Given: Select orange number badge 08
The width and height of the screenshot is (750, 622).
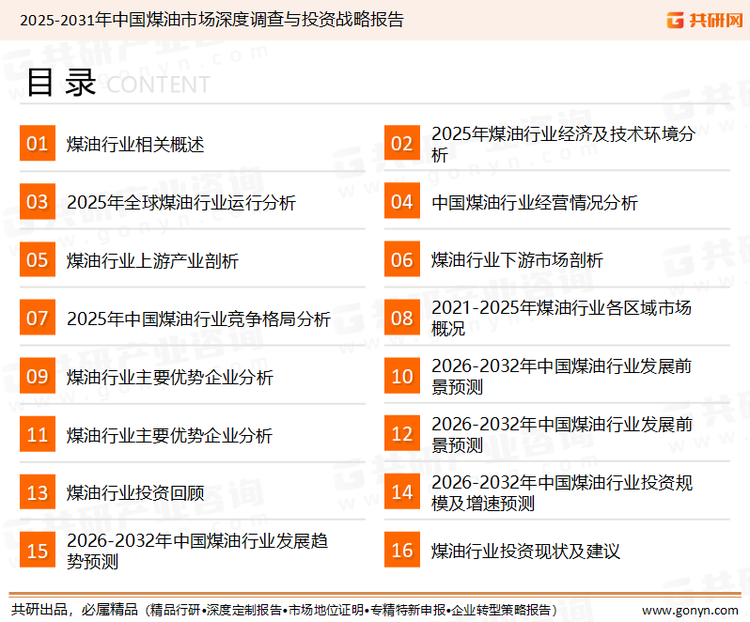Looking at the screenshot, I should tap(402, 318).
